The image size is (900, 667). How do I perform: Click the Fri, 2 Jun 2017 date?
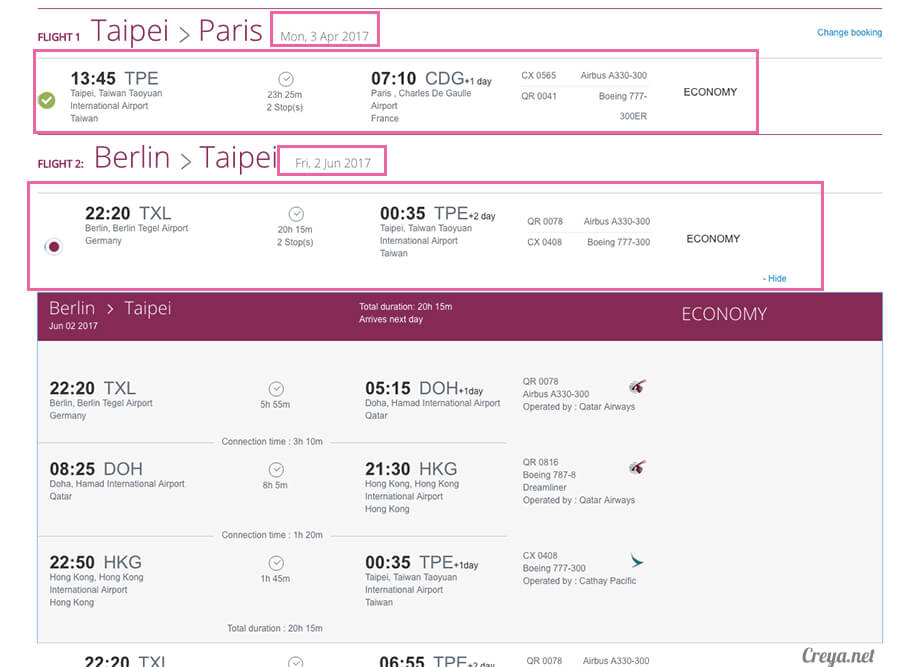pos(333,163)
